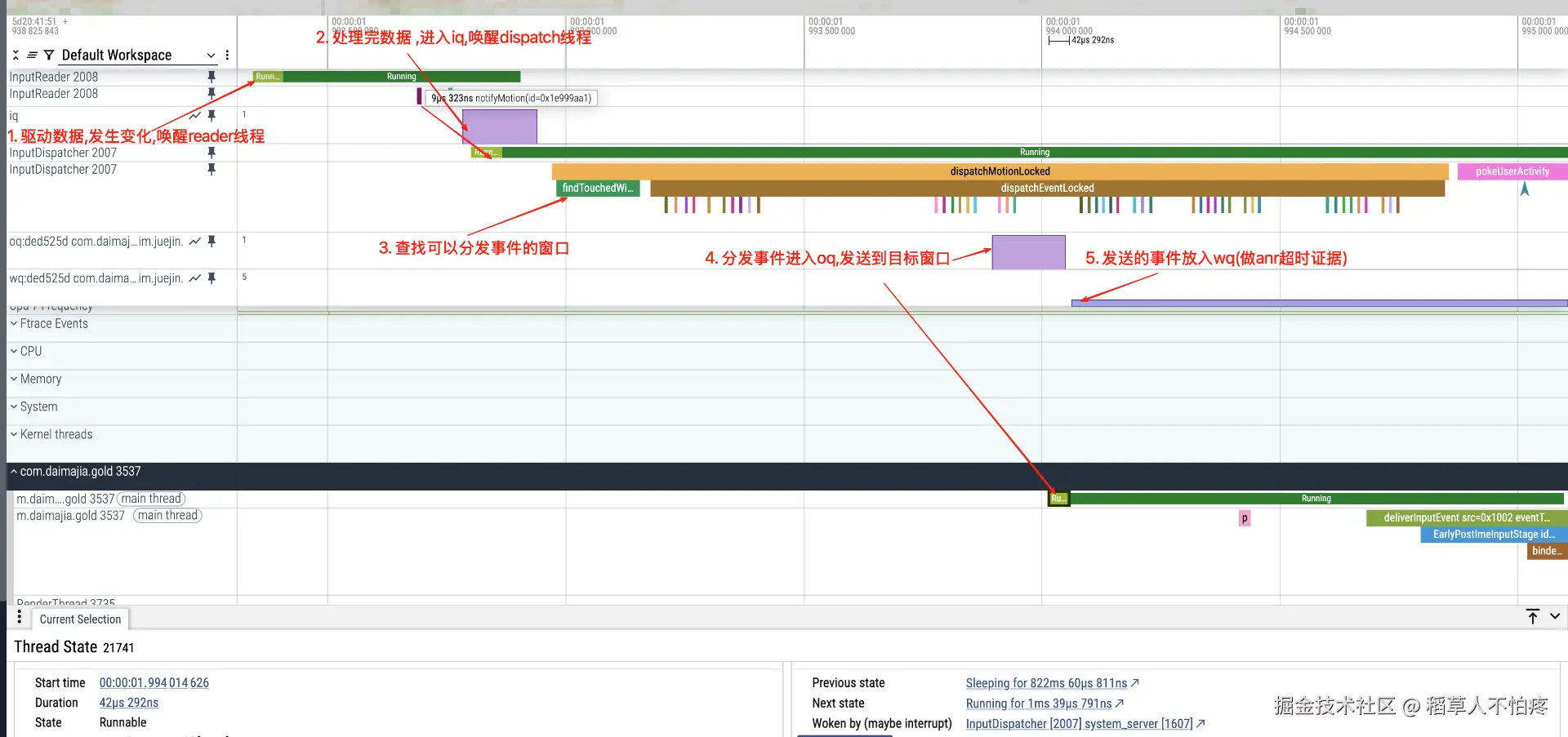
Task: Open the details panel three-dot menu
Action: pos(20,616)
